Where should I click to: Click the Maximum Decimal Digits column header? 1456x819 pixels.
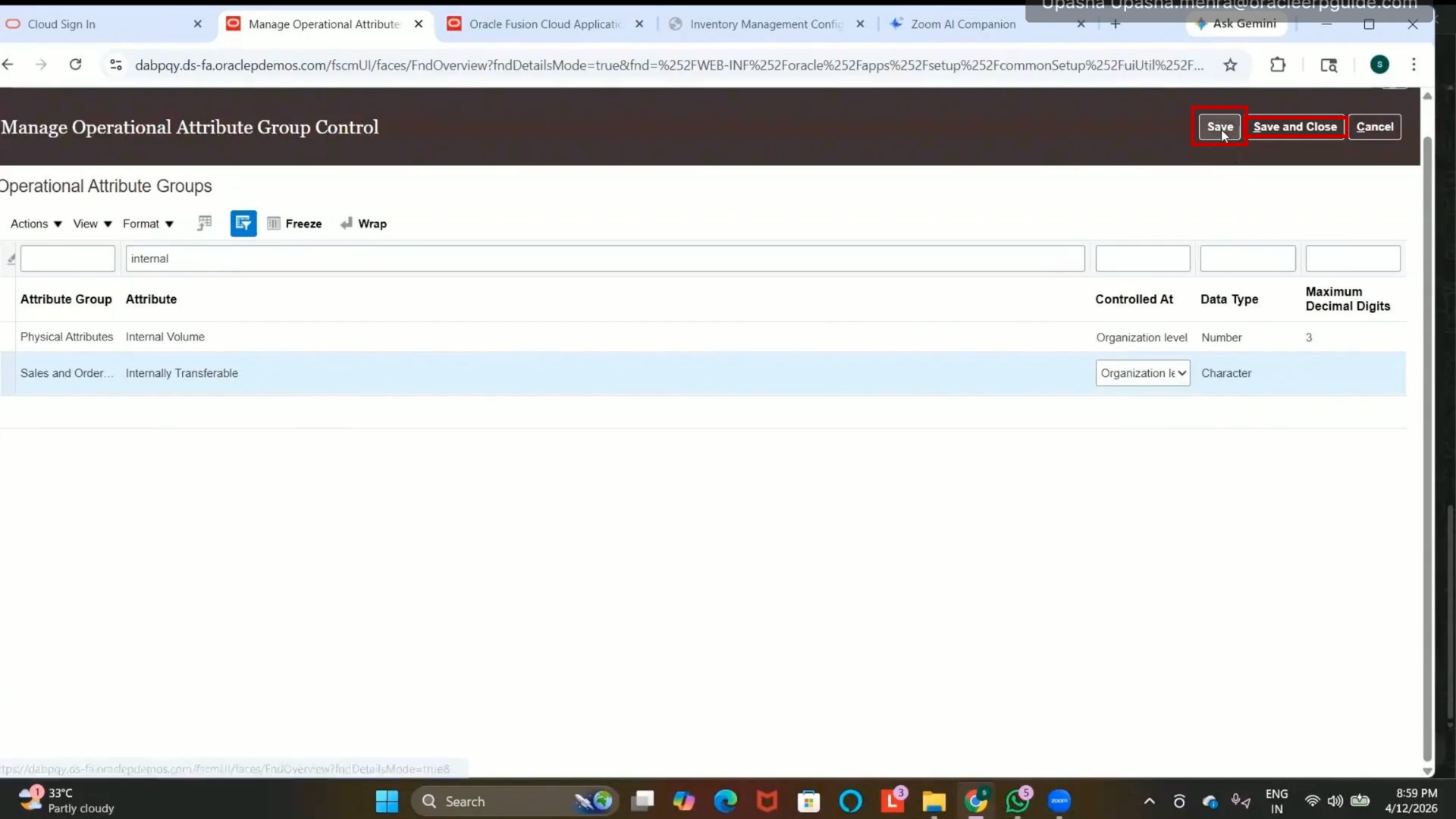(1348, 299)
